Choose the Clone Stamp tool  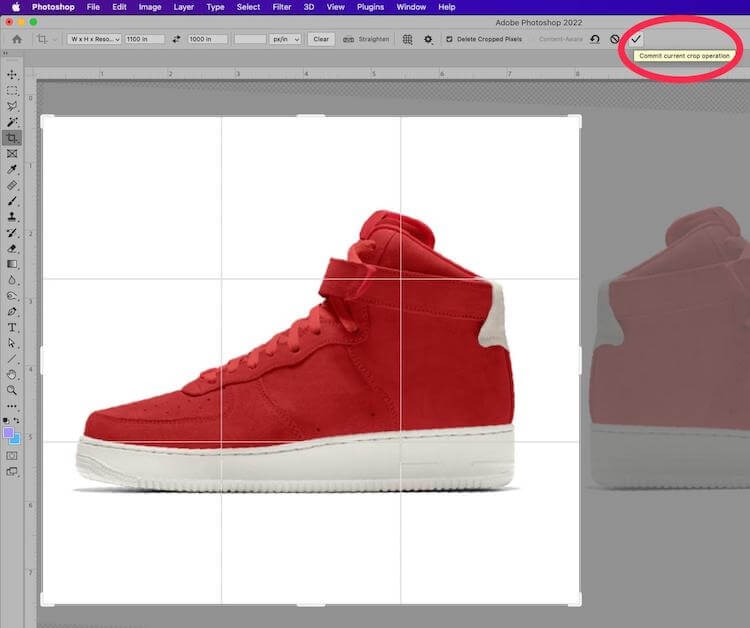tap(12, 216)
